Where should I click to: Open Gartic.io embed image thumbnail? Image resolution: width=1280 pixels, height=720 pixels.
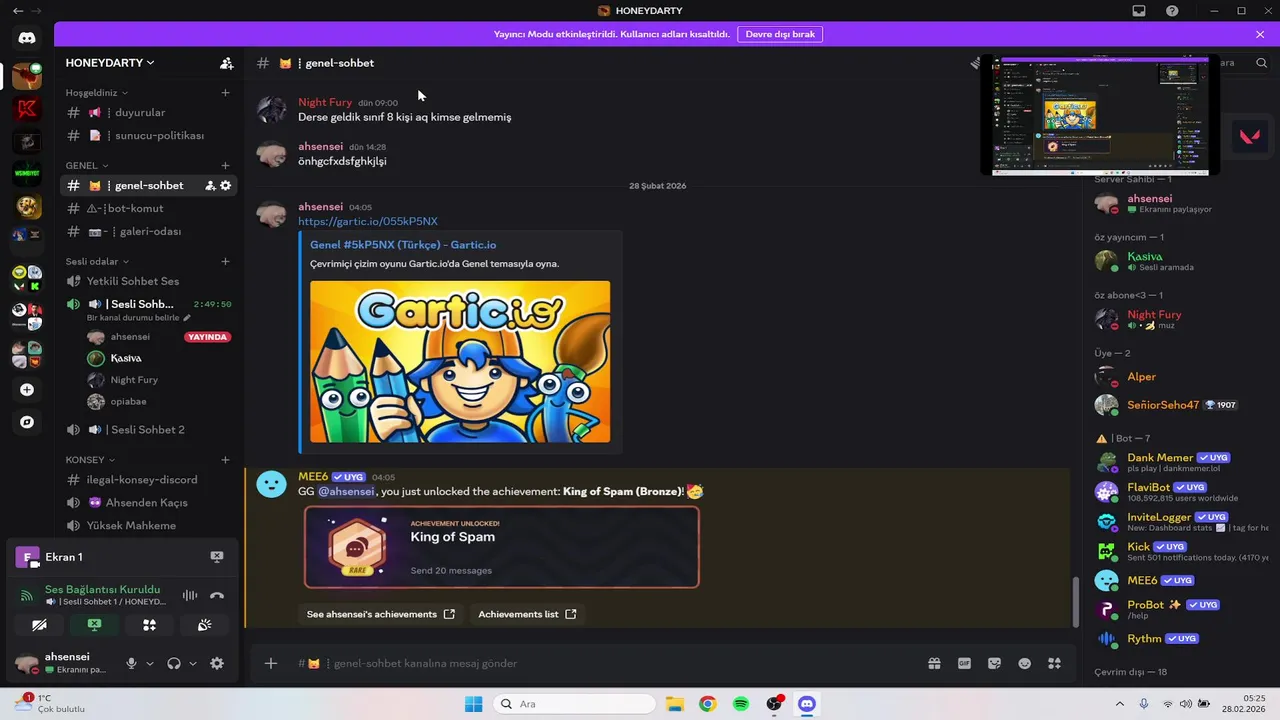coord(460,361)
